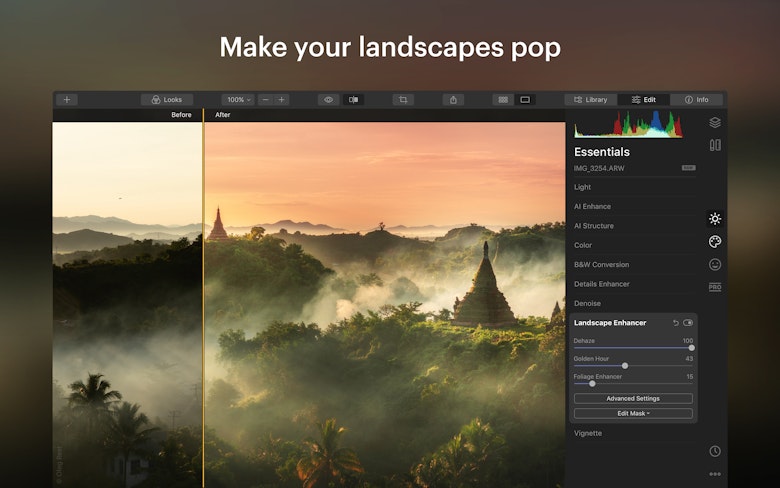Screen dimensions: 780x488
Task: Click the plus add image button
Action: (x=67, y=99)
